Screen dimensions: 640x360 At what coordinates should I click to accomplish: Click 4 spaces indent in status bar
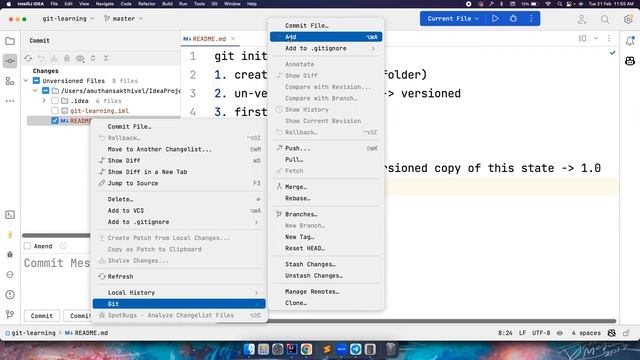point(586,333)
